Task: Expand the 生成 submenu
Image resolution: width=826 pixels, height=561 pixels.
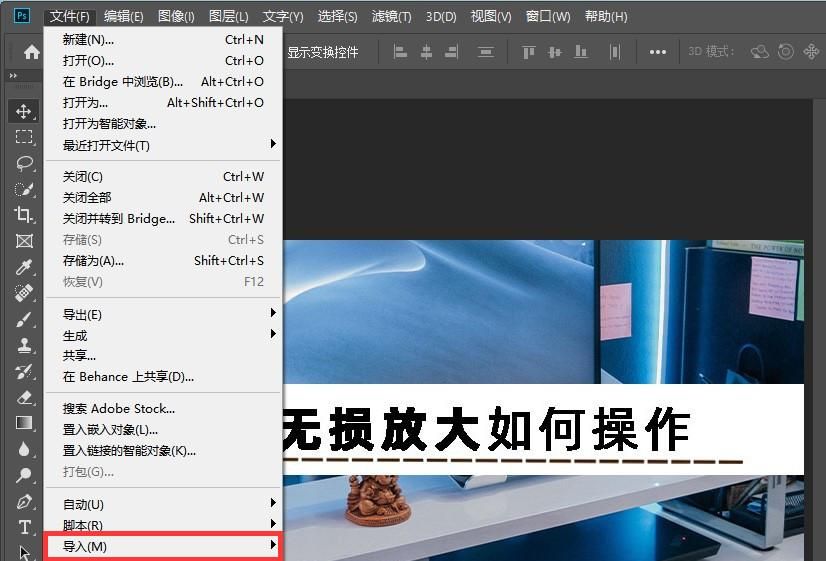Action: click(163, 335)
